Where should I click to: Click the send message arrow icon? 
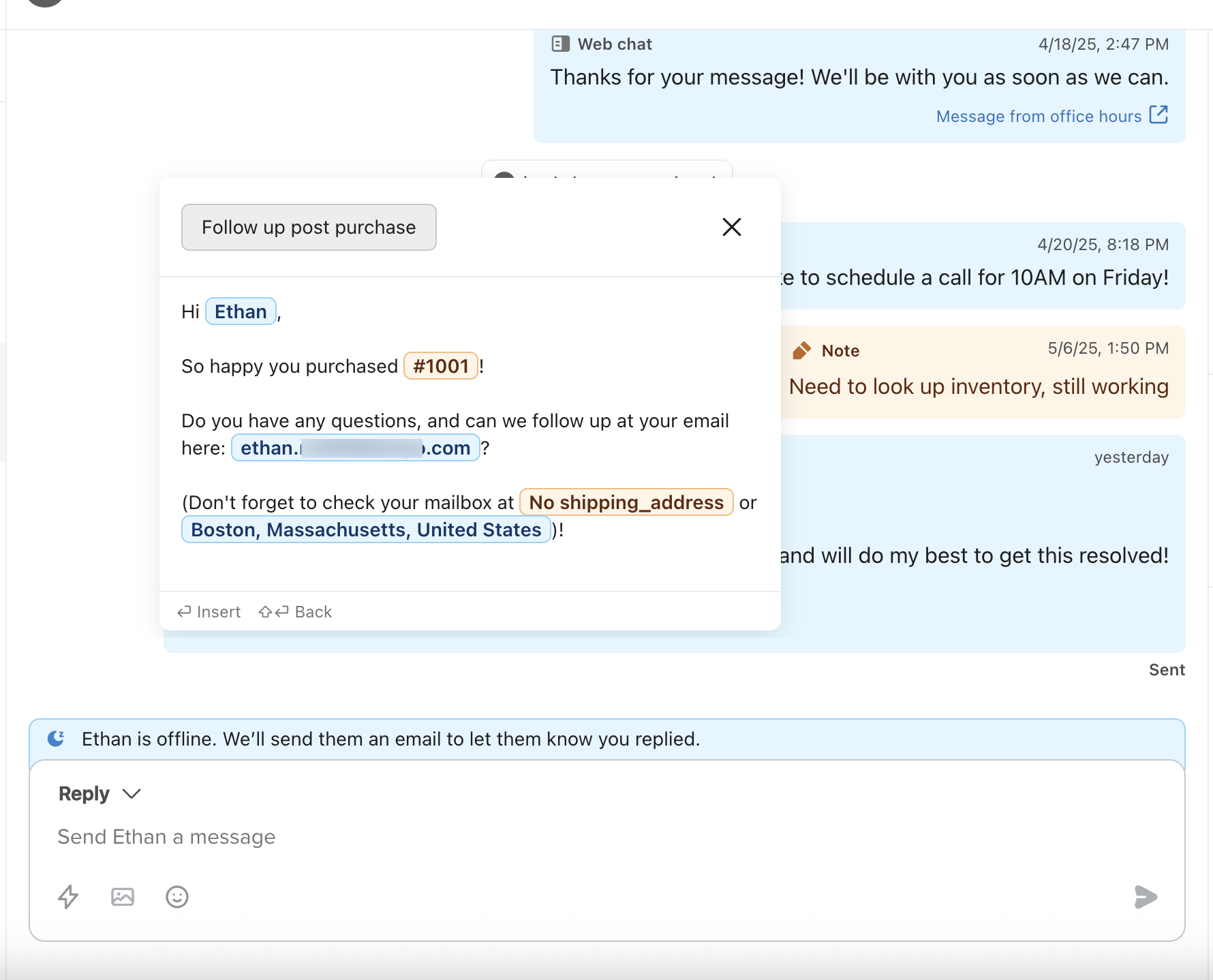[1145, 897]
